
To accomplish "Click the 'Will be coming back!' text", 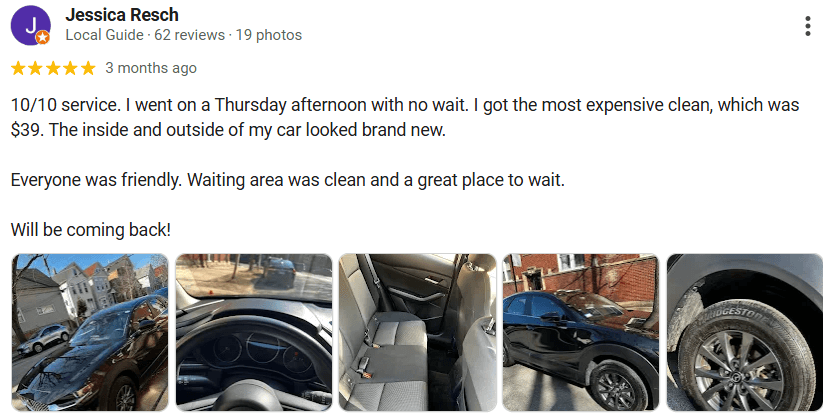I will [91, 230].
